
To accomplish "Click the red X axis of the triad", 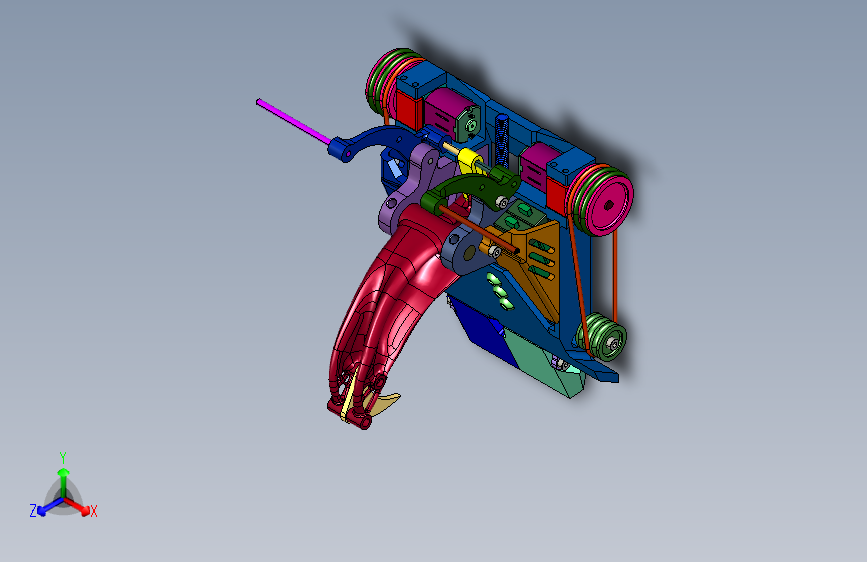I will coord(83,509).
